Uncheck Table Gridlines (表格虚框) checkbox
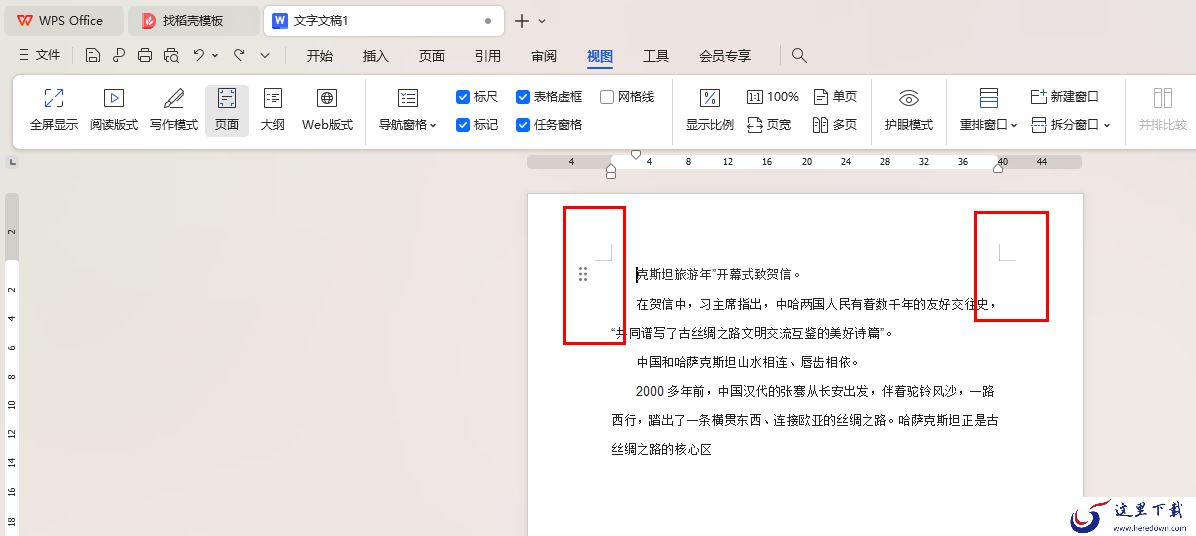 click(522, 97)
